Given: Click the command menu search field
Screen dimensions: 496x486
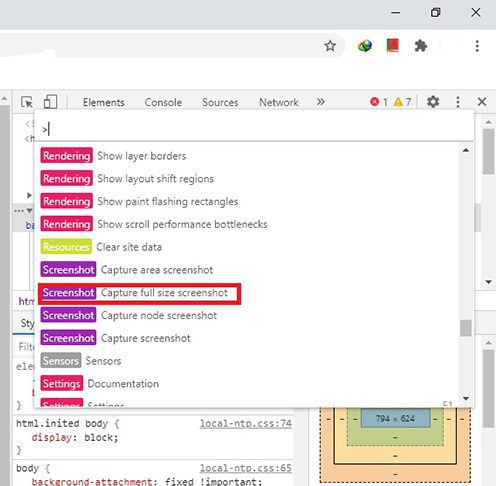Looking at the screenshot, I should point(253,129).
